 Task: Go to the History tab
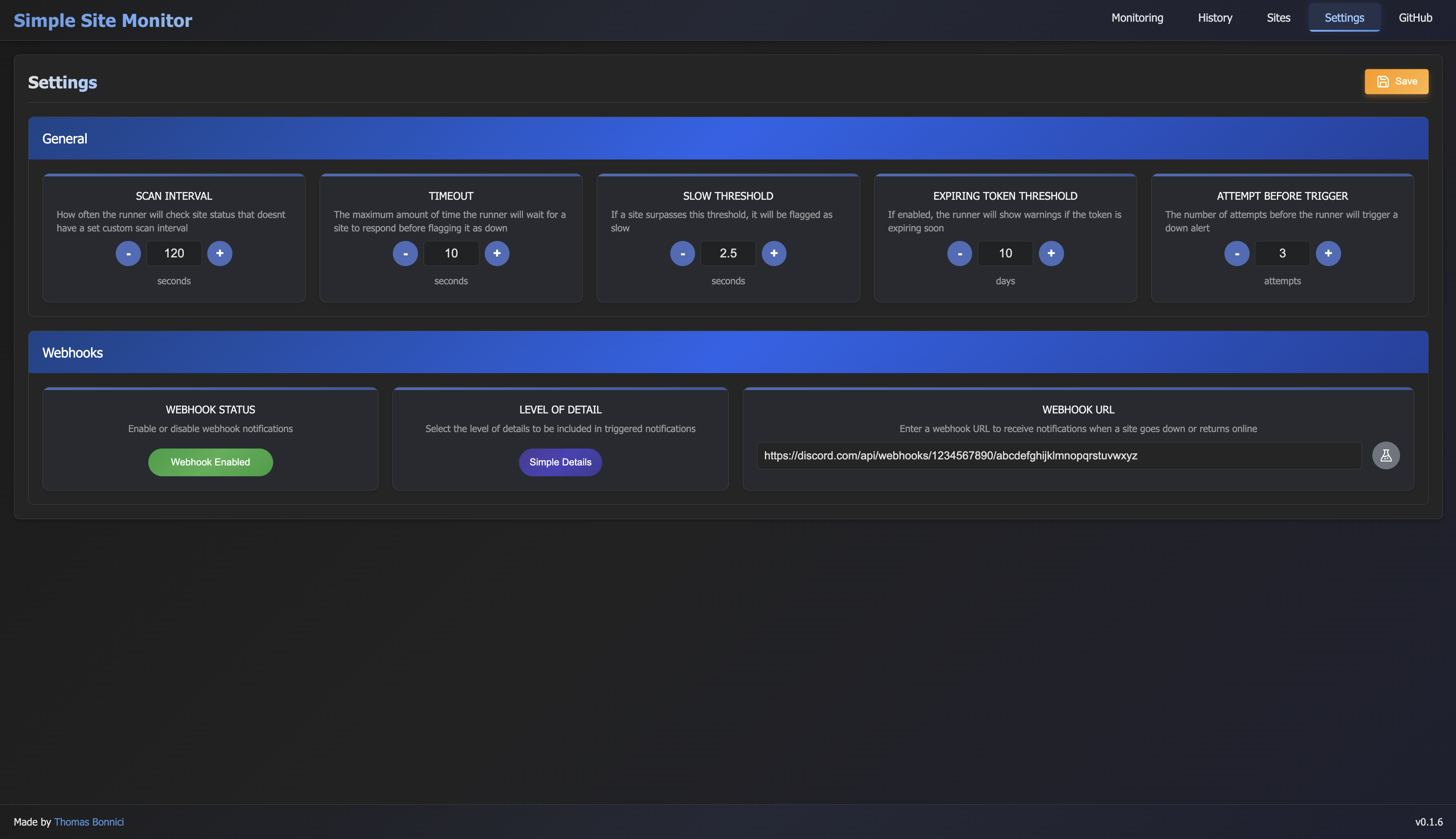click(x=1215, y=18)
